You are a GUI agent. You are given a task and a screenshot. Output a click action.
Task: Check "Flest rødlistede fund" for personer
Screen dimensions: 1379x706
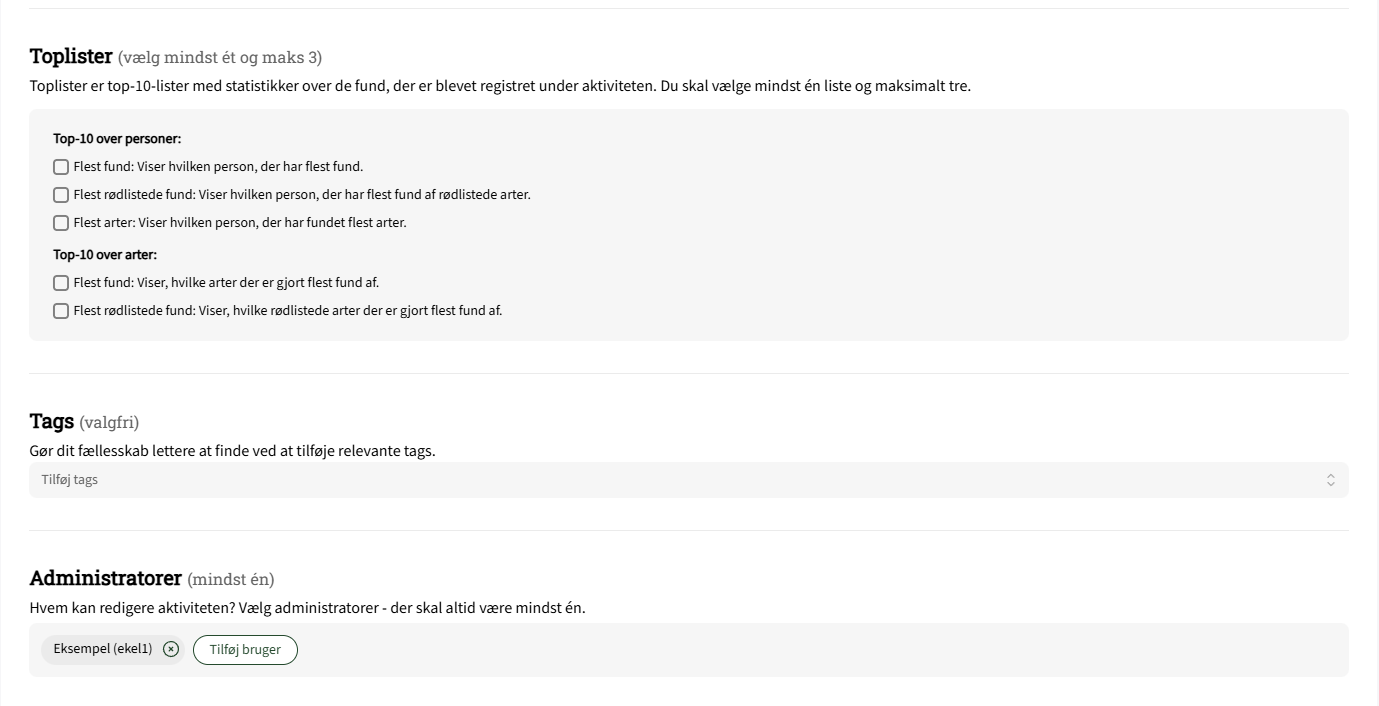point(61,194)
